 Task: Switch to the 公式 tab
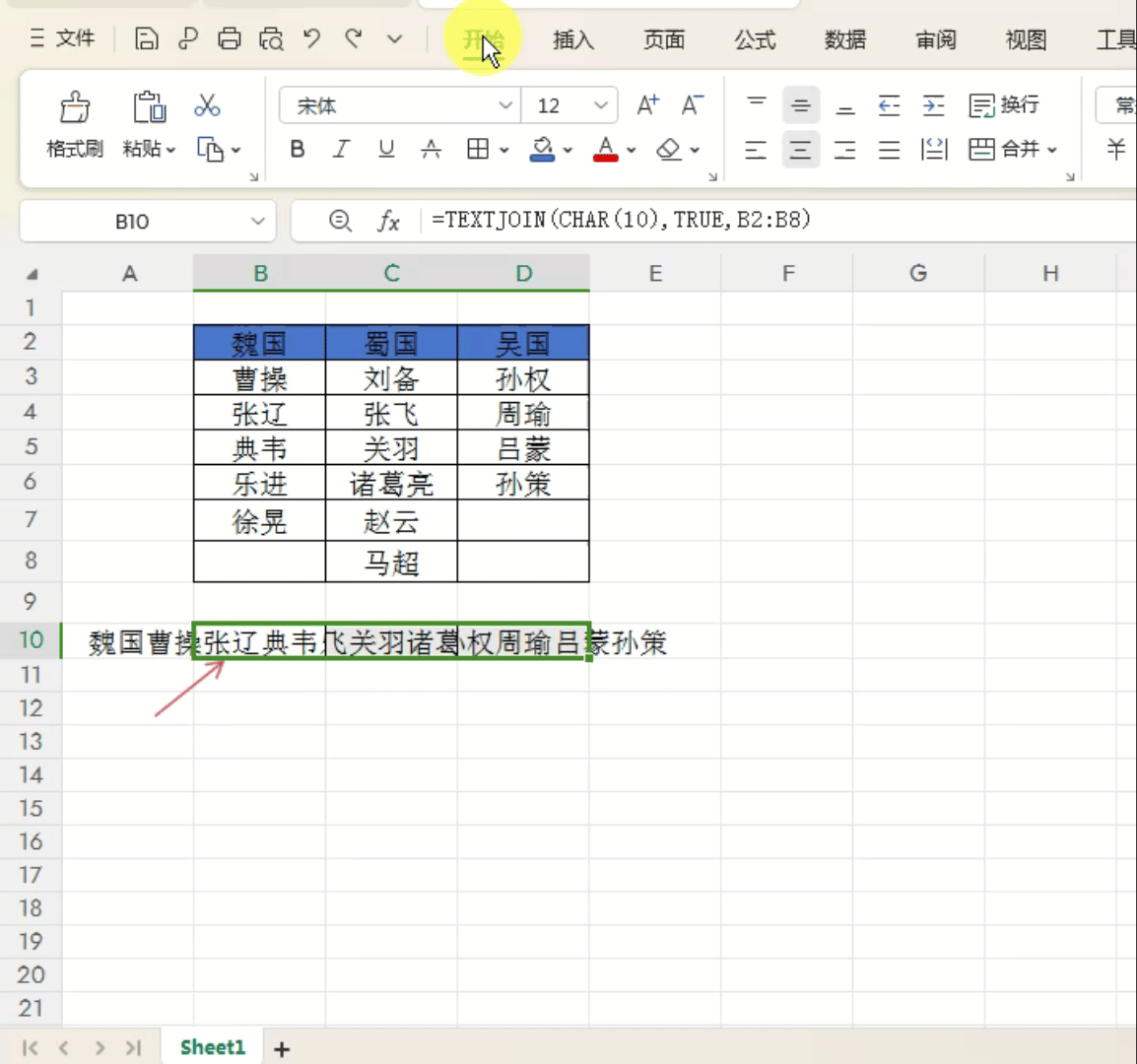point(755,39)
